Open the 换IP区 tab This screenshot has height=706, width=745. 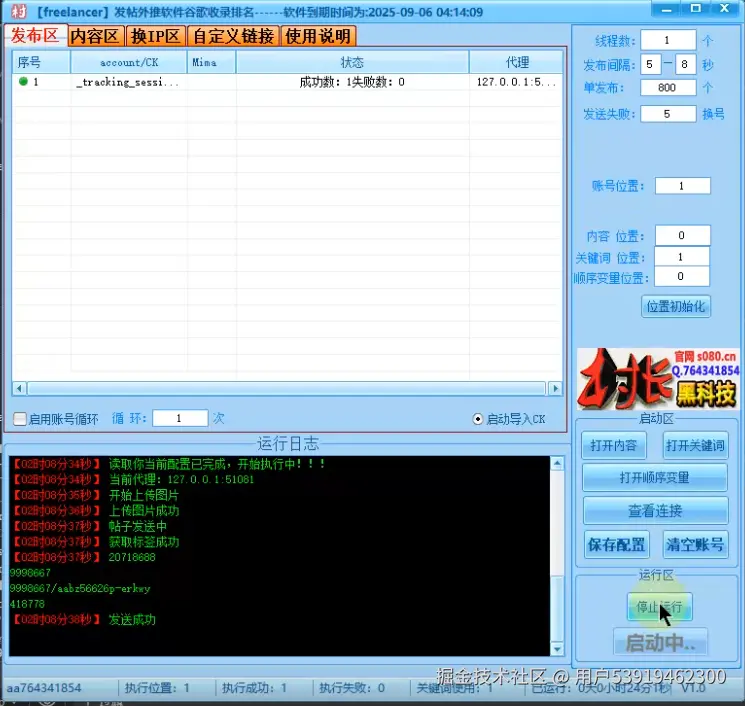click(155, 36)
